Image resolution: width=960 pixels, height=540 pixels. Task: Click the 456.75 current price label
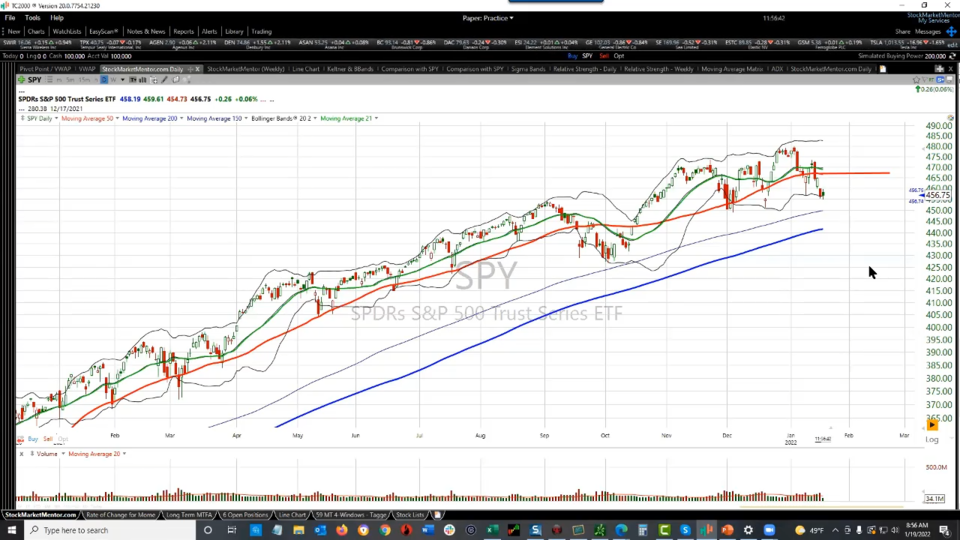(937, 195)
